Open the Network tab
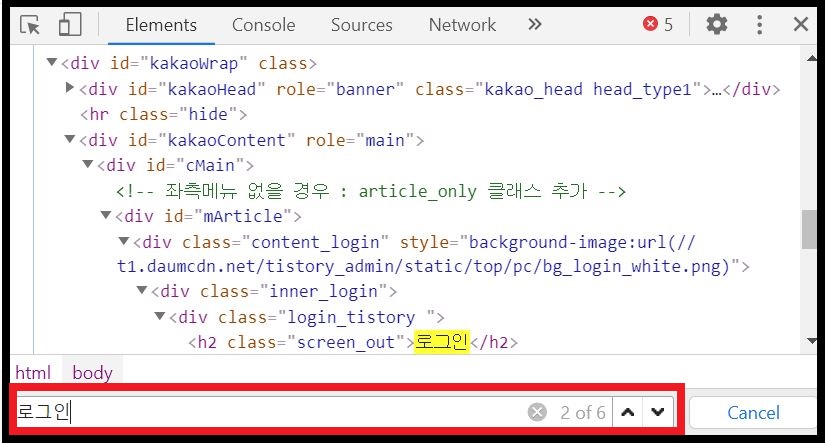 point(462,25)
